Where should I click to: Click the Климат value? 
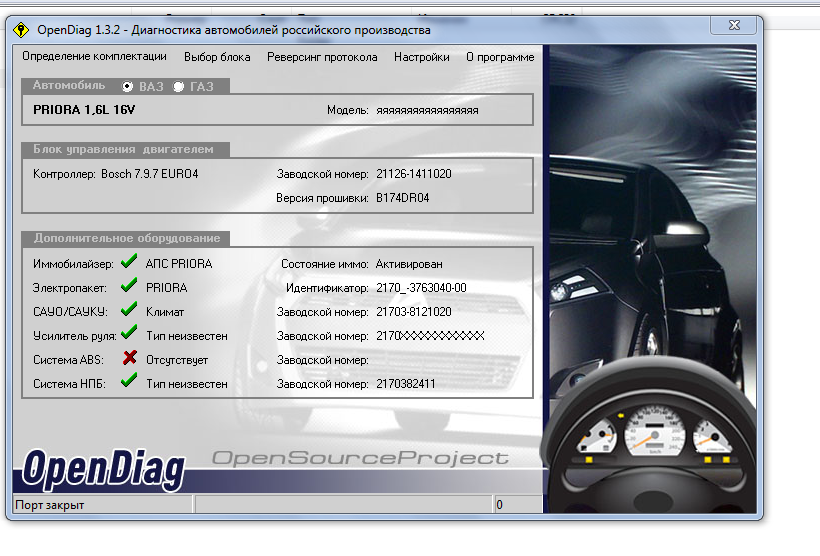click(x=165, y=312)
